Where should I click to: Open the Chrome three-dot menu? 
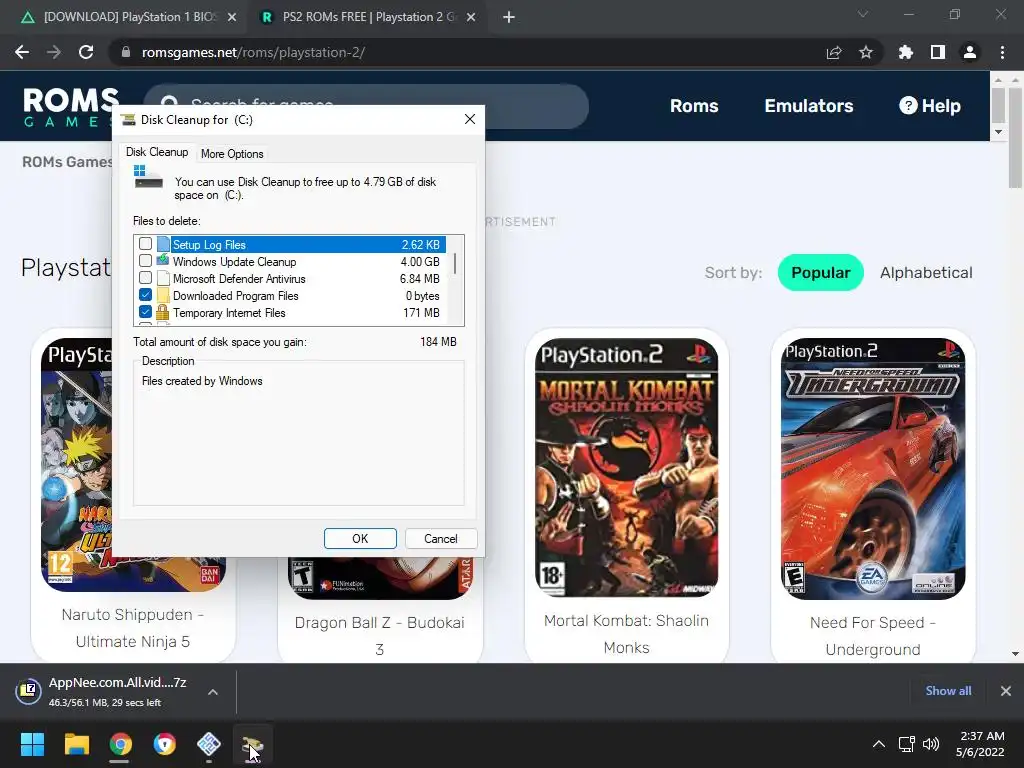tap(1002, 52)
